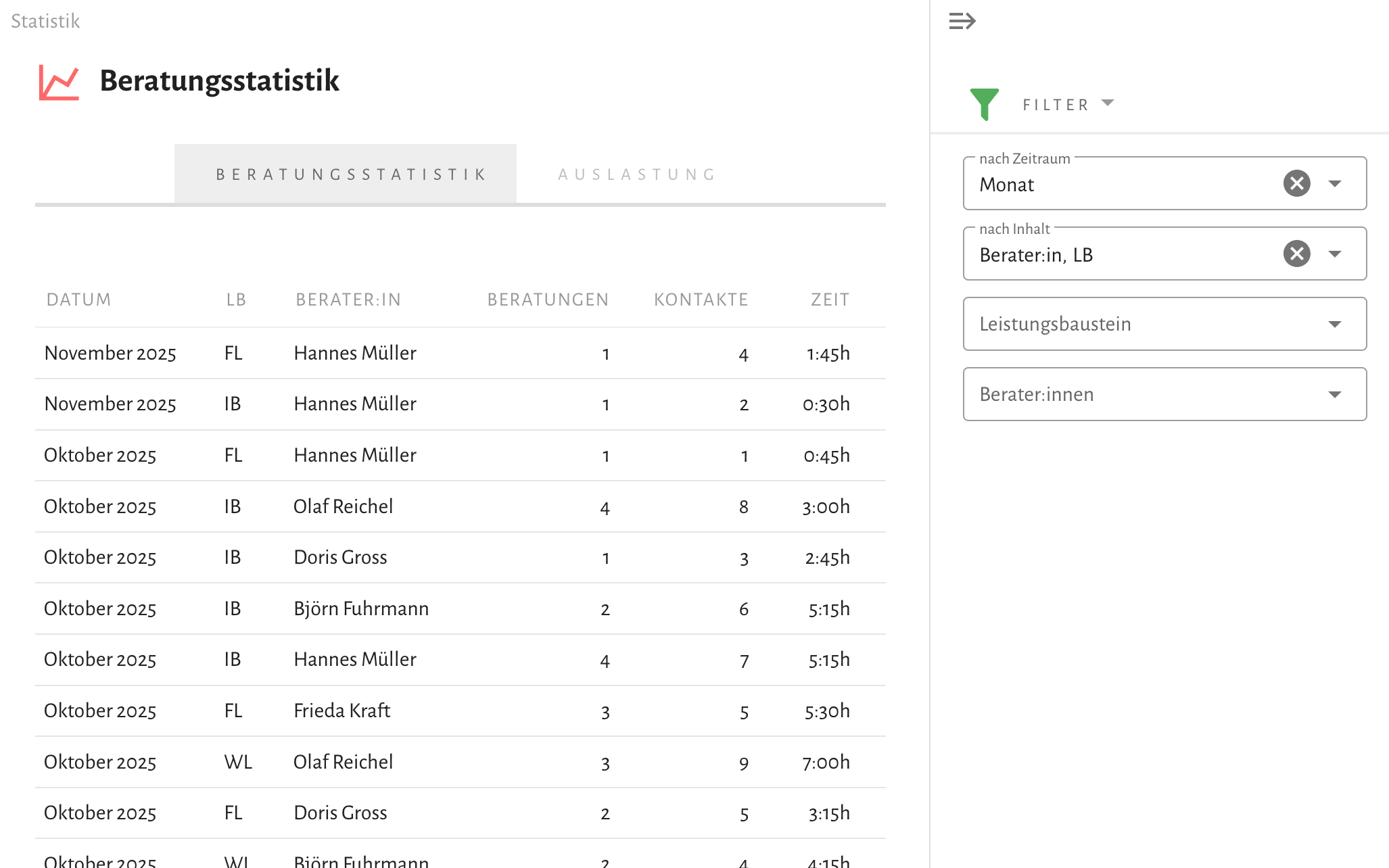Expand the FILTER dropdown arrow
The height and width of the screenshot is (868, 1389).
pyautogui.click(x=1108, y=103)
